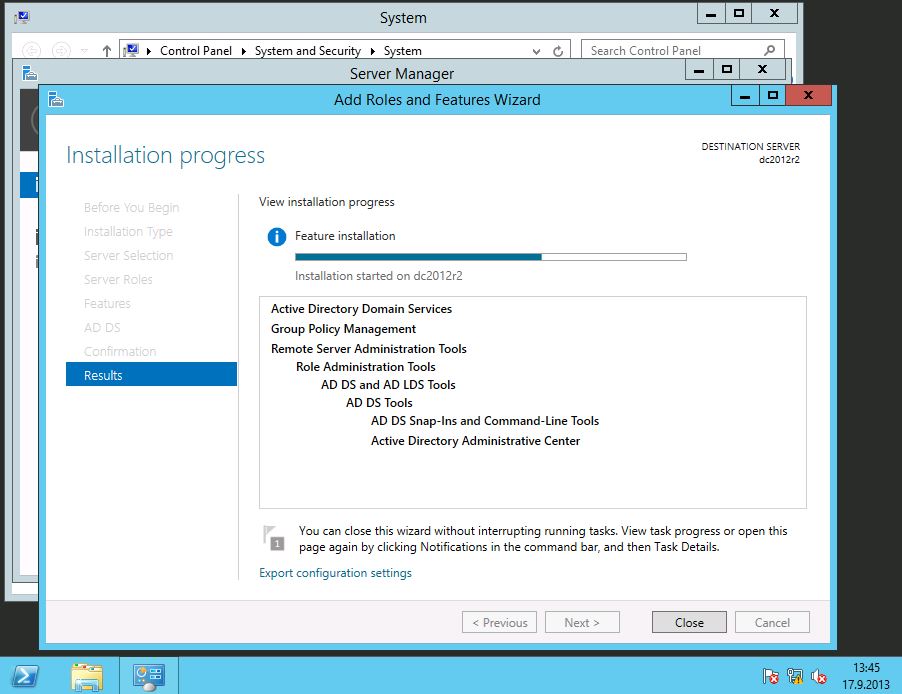The height and width of the screenshot is (694, 902).
Task: Click the Next button
Action: pos(582,622)
